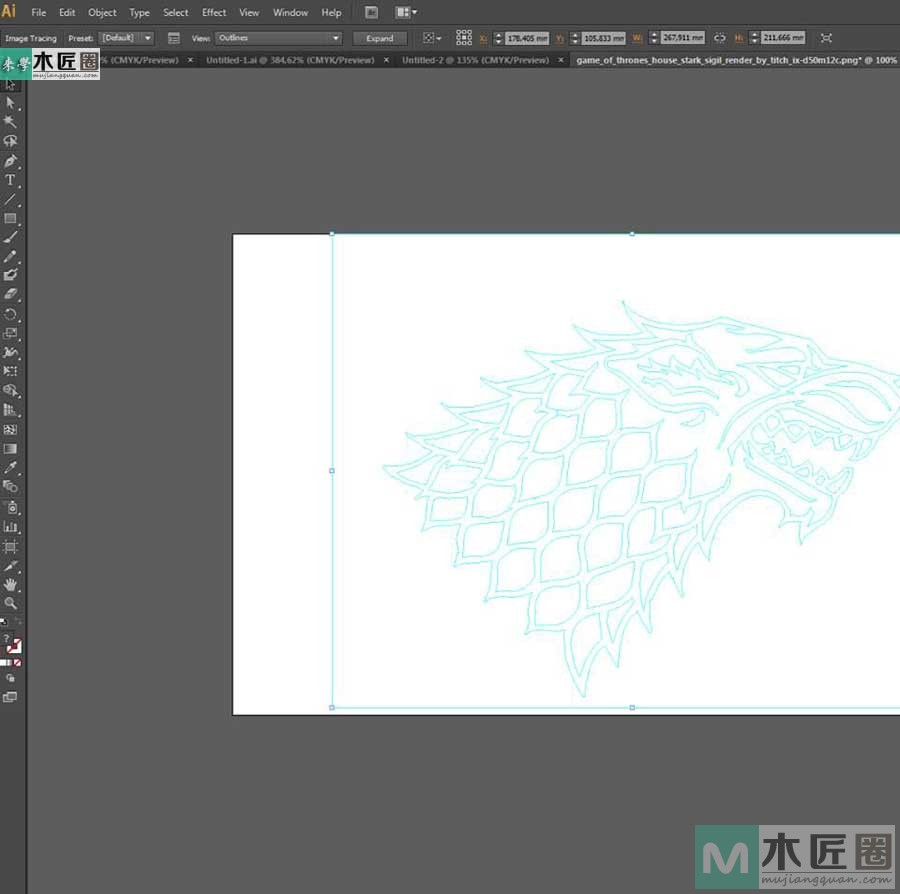Open the arrange documents layout dropdown
The image size is (900, 894).
[x=406, y=13]
